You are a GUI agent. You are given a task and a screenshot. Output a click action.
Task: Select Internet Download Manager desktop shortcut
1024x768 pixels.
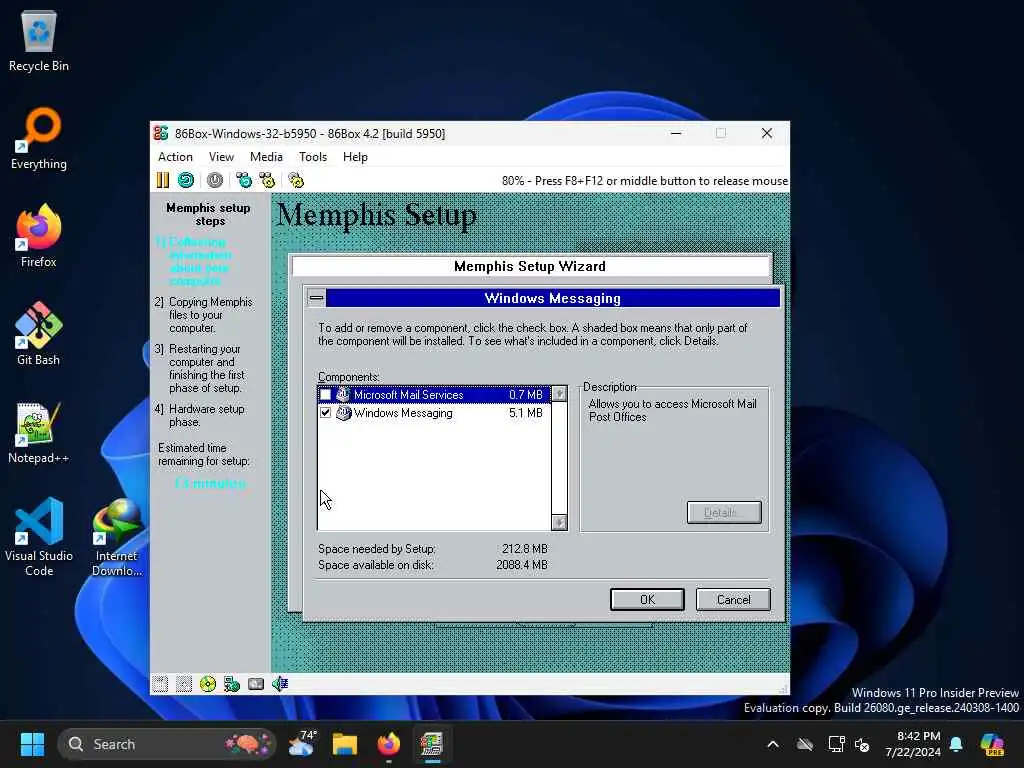117,537
